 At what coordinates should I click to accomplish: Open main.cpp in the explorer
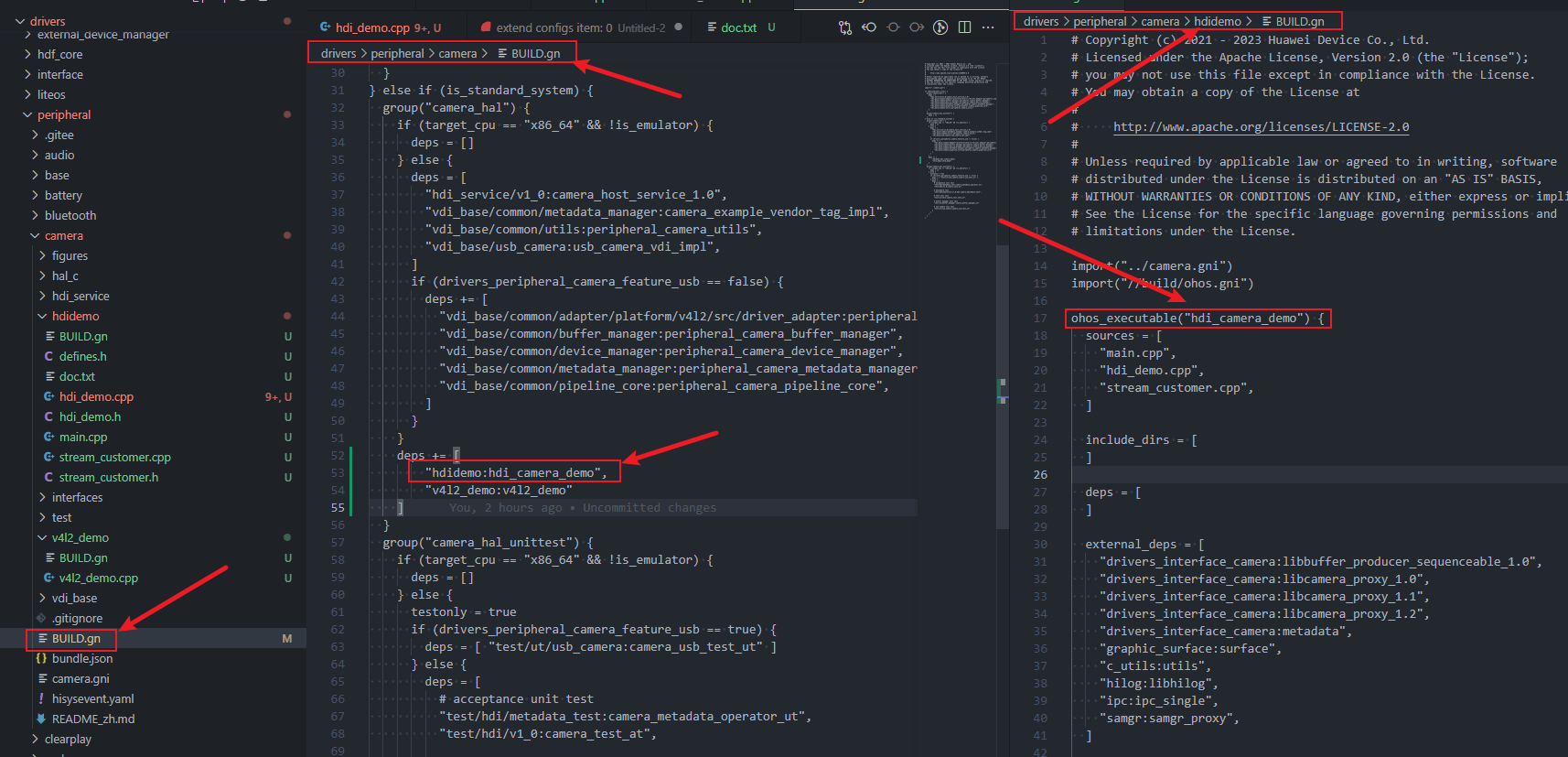(83, 437)
